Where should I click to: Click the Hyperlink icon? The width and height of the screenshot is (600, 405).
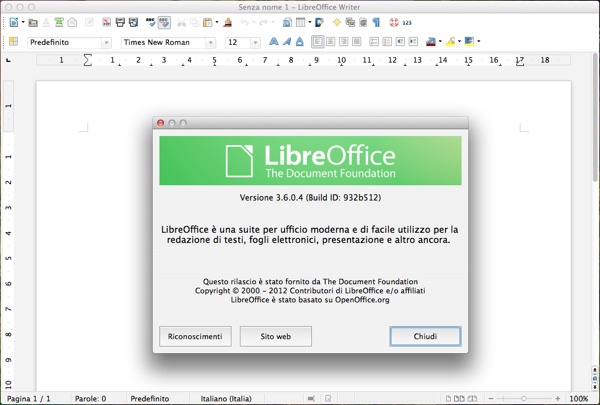[287, 23]
